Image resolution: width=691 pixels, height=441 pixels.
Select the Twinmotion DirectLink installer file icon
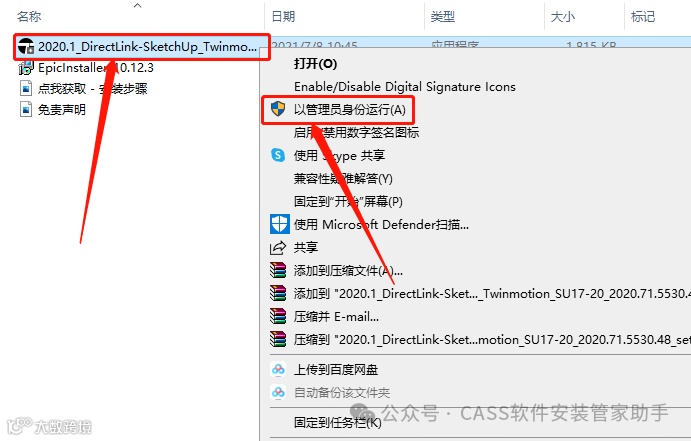pyautogui.click(x=26, y=46)
